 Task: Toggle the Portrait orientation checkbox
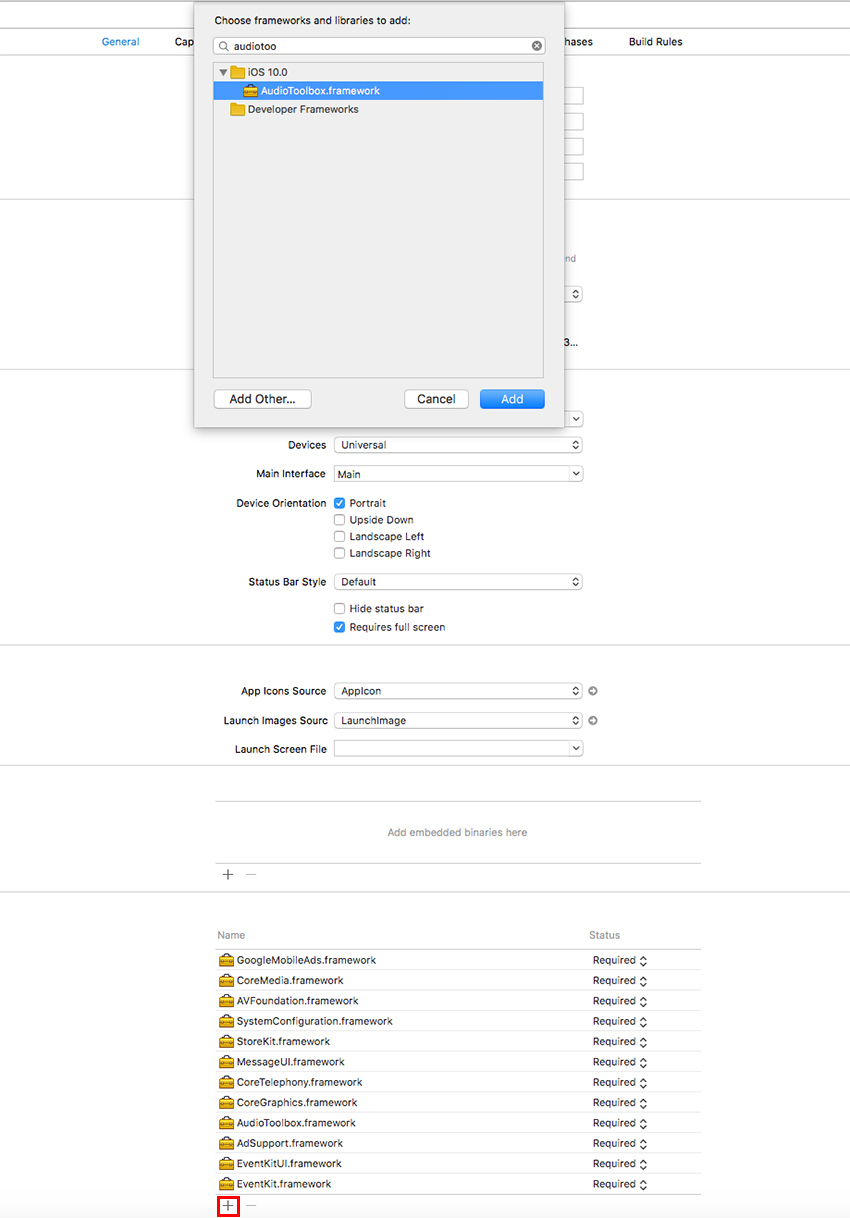pyautogui.click(x=340, y=503)
